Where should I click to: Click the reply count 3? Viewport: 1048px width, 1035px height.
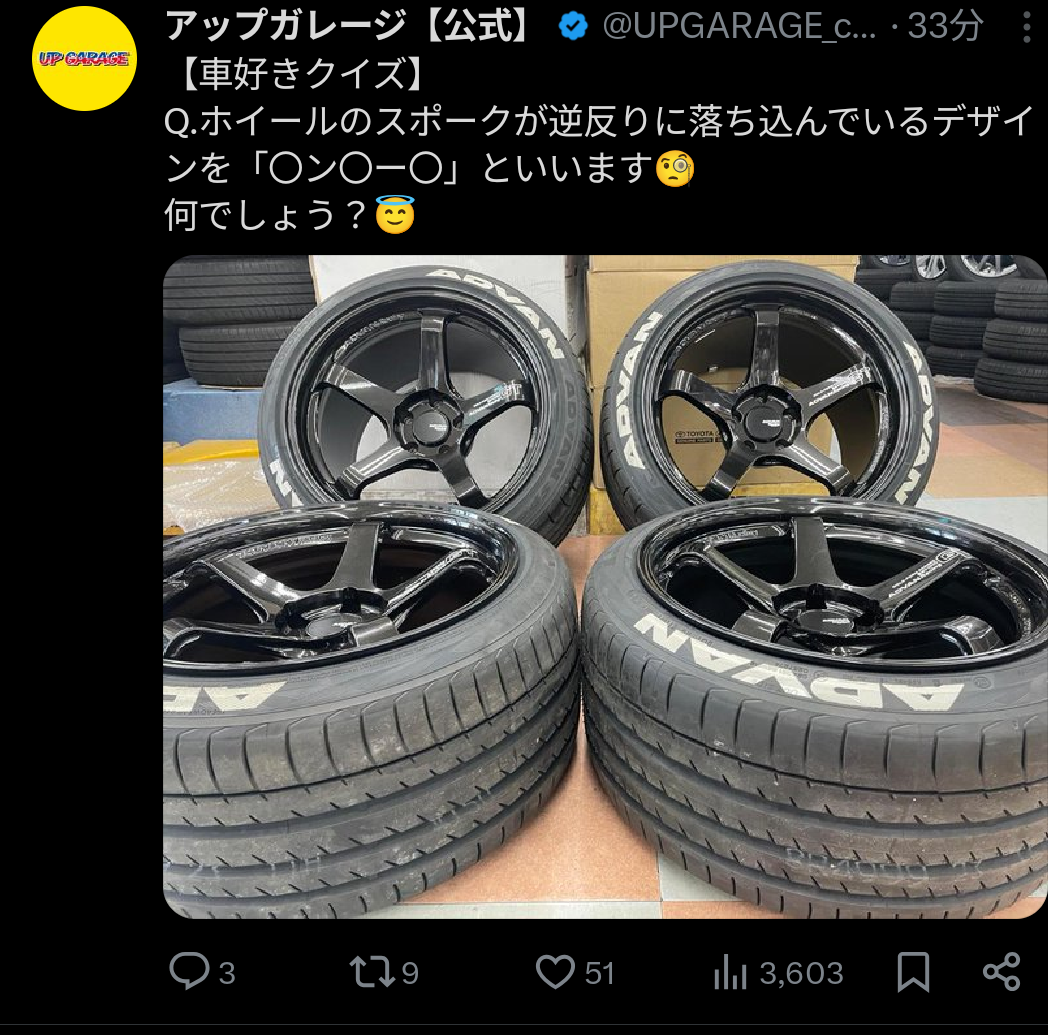pos(227,974)
